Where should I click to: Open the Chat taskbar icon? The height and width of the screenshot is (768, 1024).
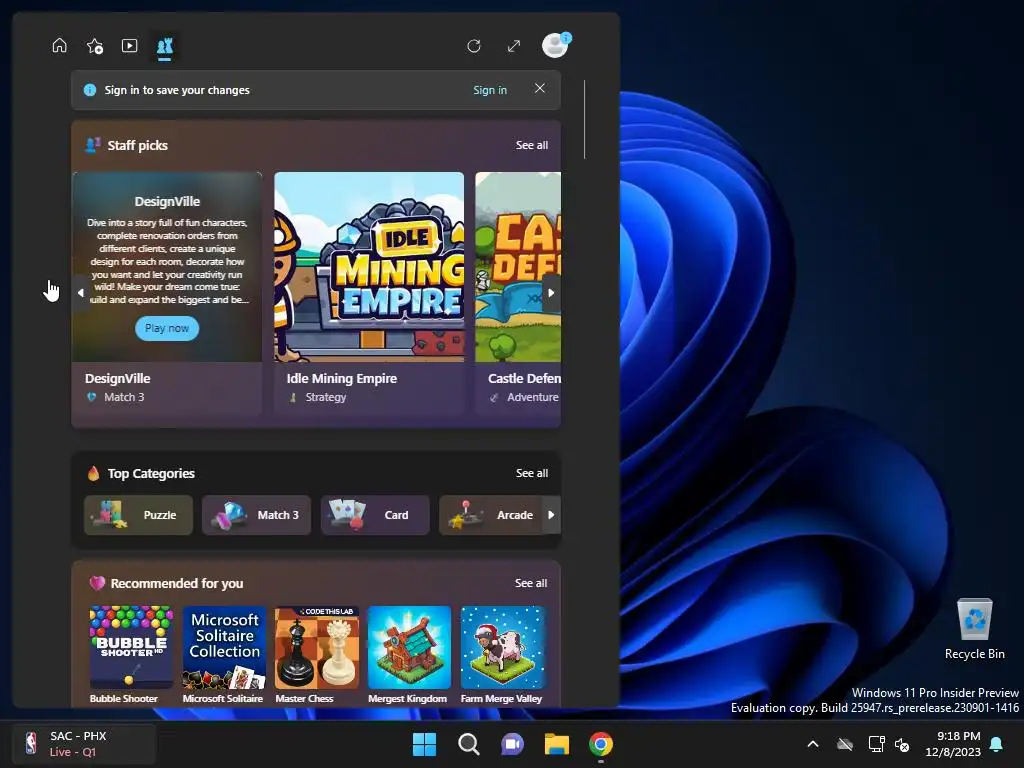[x=513, y=744]
